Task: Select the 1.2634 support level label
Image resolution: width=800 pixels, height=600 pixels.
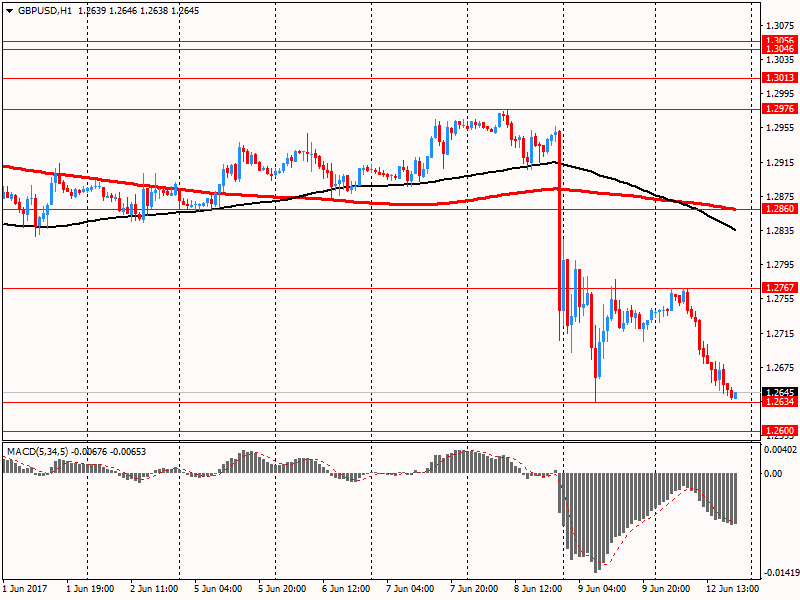Action: (x=779, y=402)
